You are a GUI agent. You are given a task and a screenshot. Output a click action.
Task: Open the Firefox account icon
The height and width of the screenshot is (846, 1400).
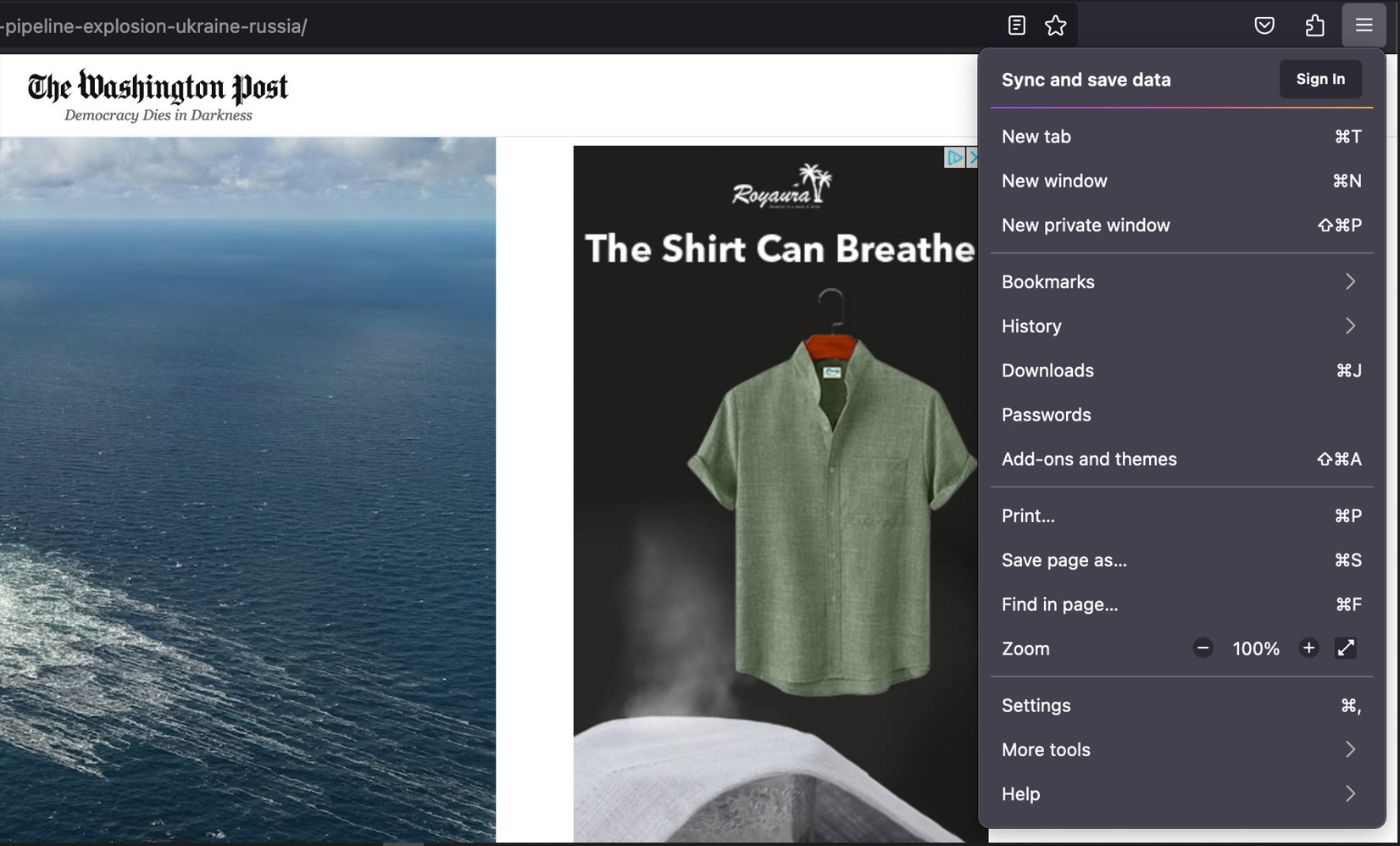1314,25
